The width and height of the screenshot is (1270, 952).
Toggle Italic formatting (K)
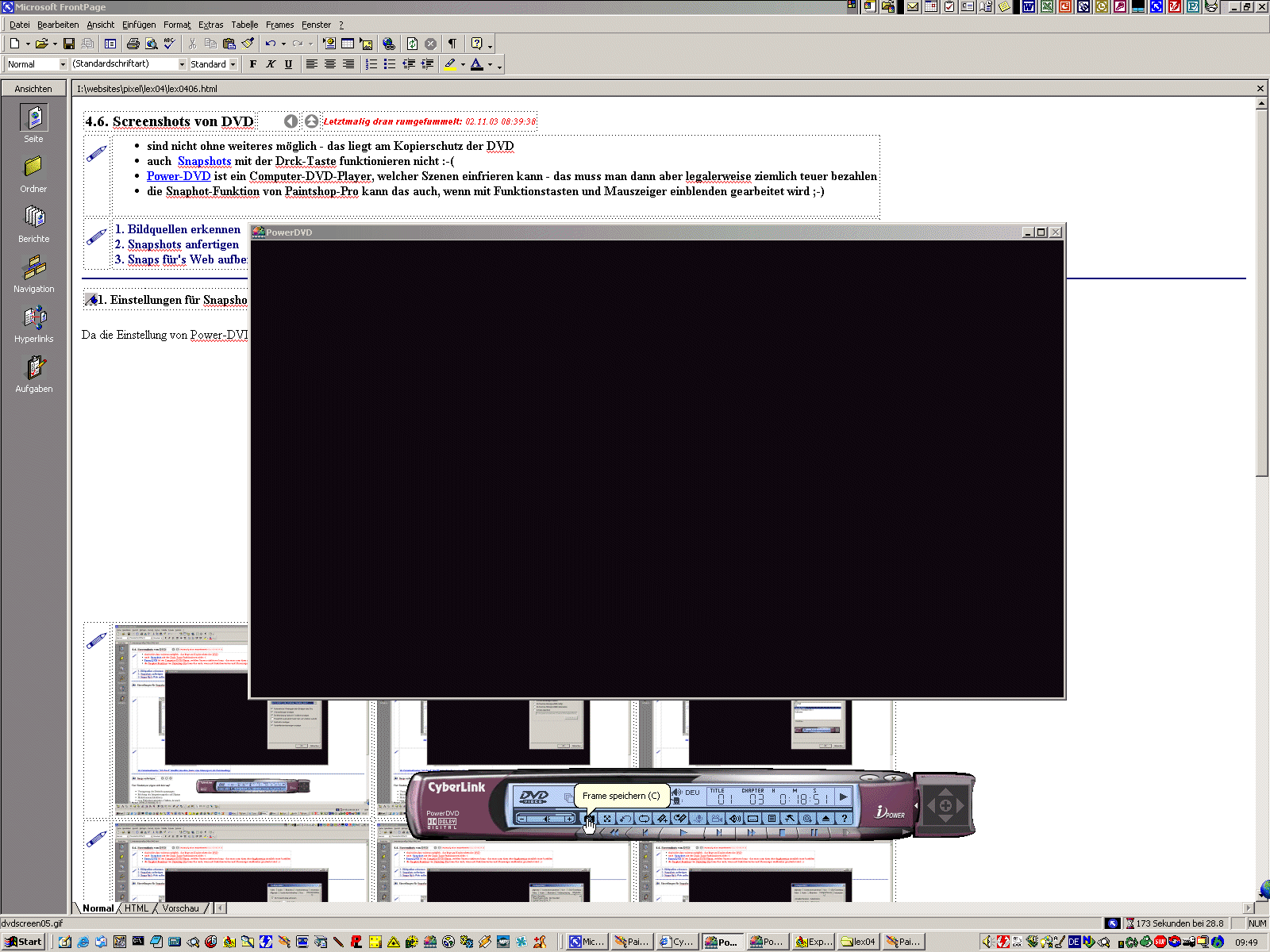[271, 64]
